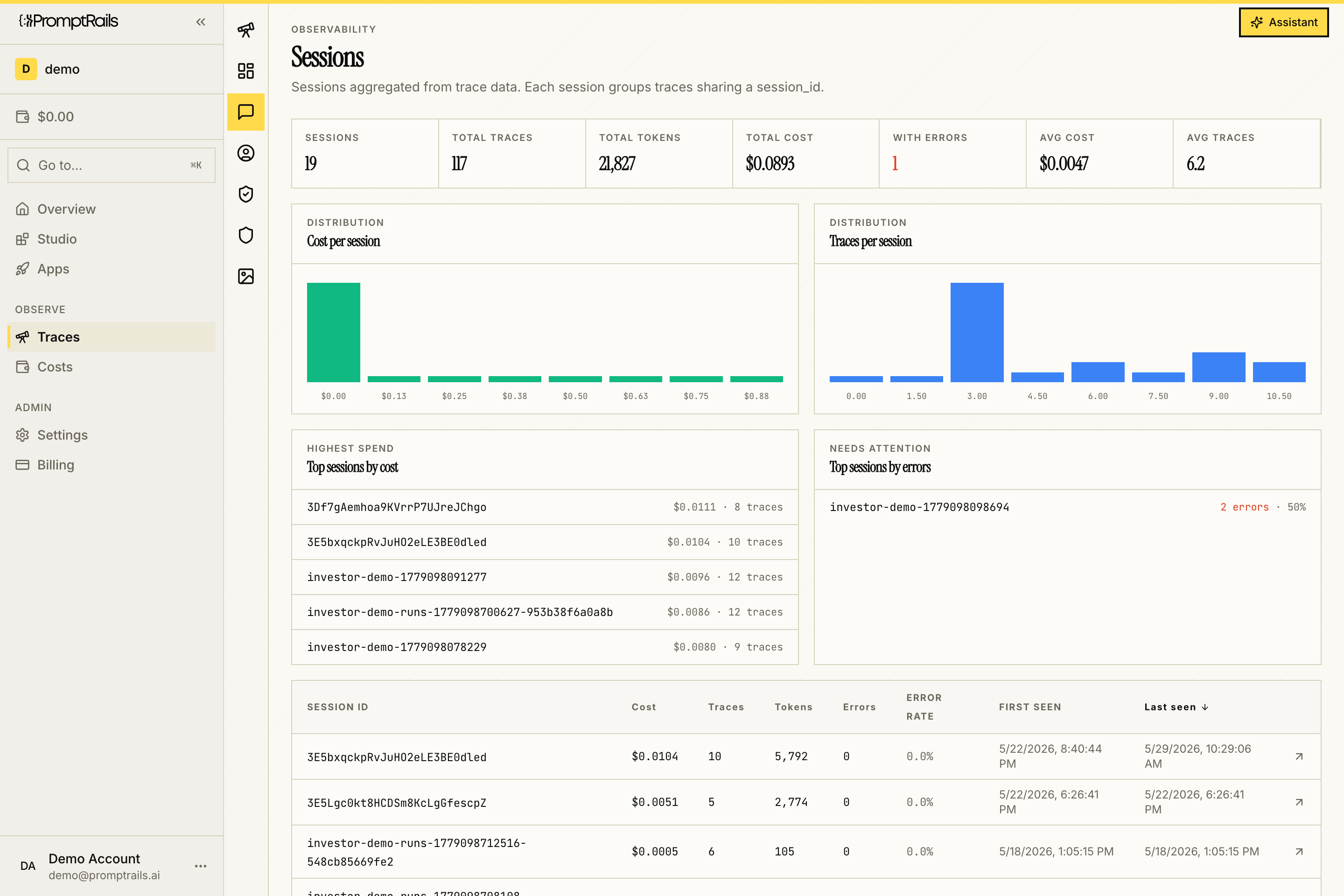Click the Total Traces stat card
Viewport: 1344px width, 896px height.
pyautogui.click(x=512, y=153)
